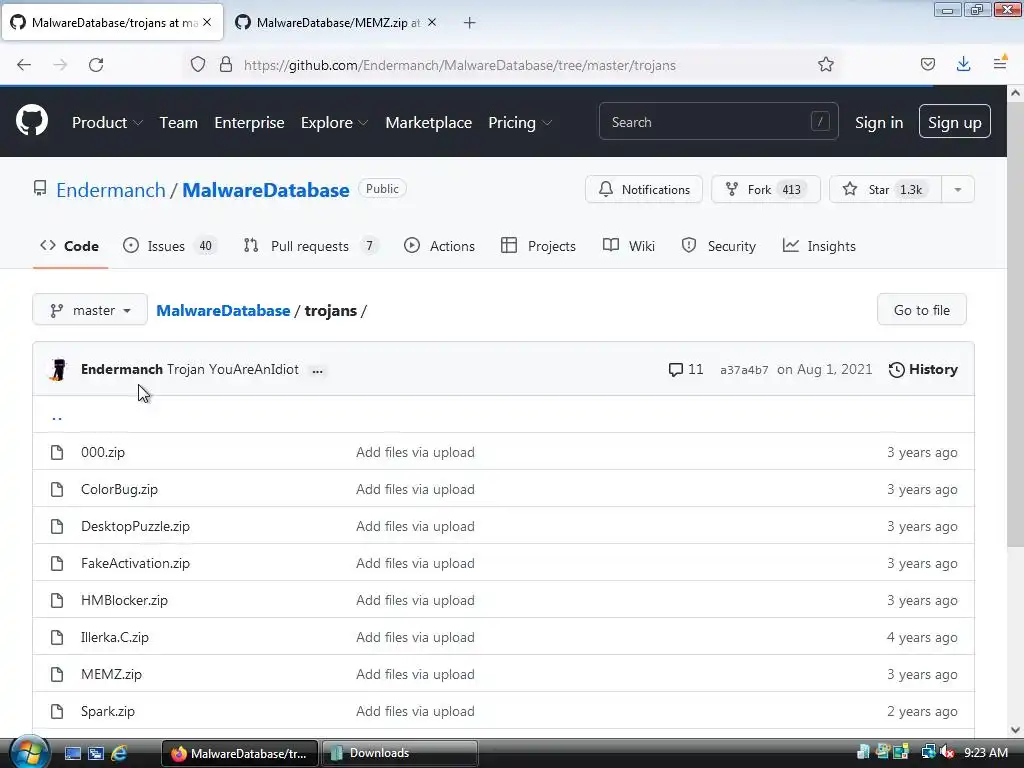Screen dimensions: 1024x768
Task: Close the MalwareDatabase/trojans tab
Action: 207,22
